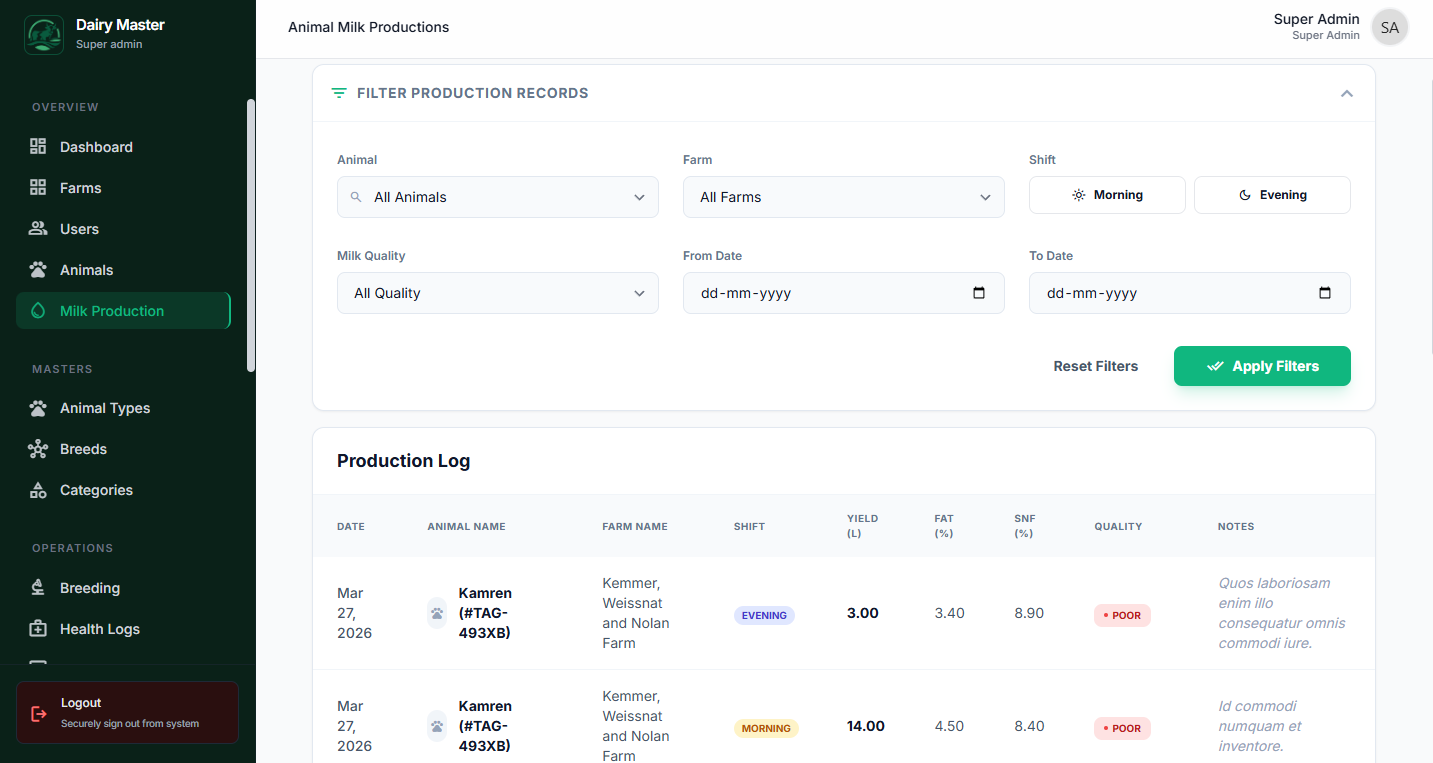Go to Farms in the sidebar
The height and width of the screenshot is (763, 1433).
pyautogui.click(x=80, y=188)
